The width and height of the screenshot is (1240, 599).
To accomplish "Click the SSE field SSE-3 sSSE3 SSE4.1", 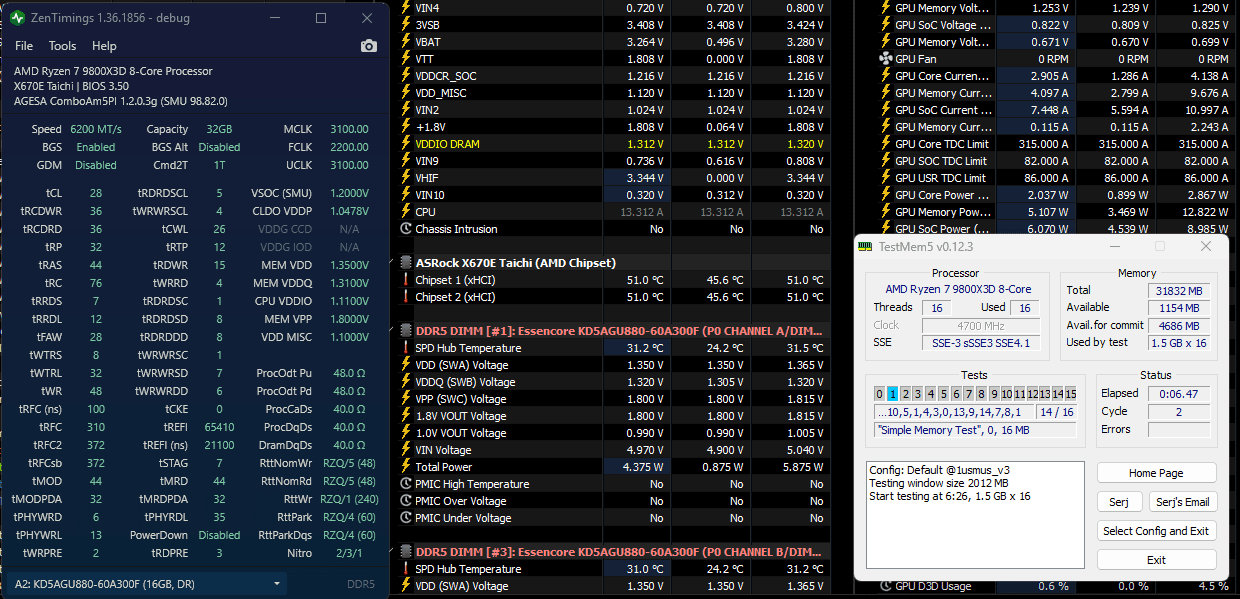I will coord(979,343).
